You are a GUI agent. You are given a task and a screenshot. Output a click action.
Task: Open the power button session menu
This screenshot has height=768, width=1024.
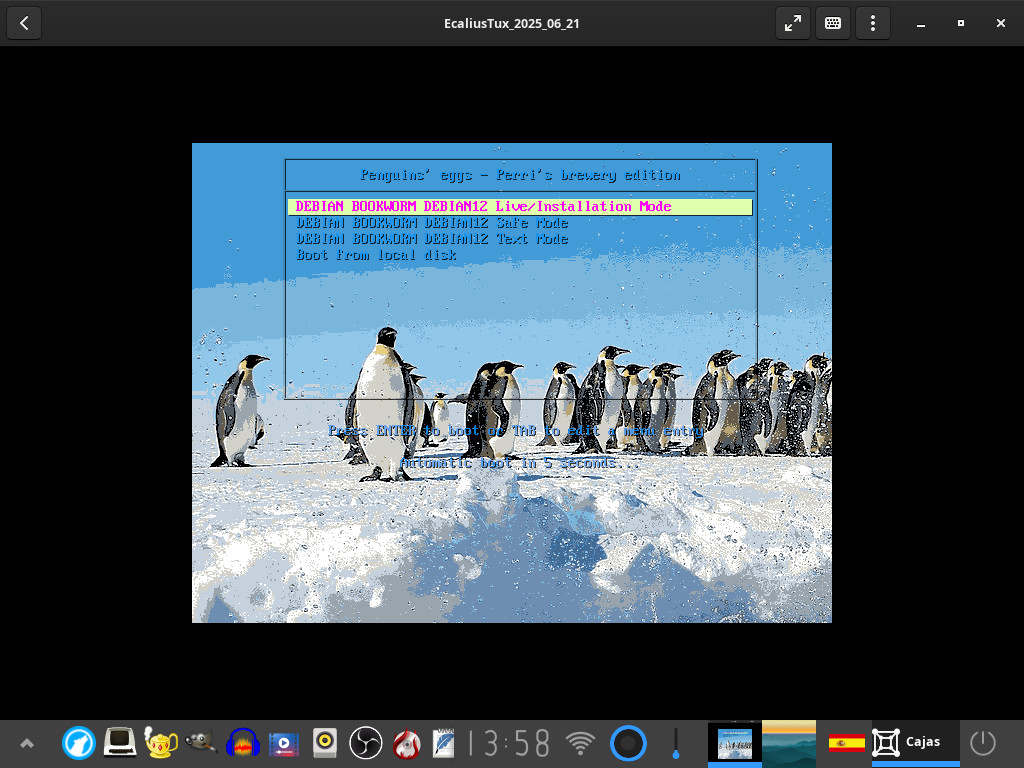[983, 743]
